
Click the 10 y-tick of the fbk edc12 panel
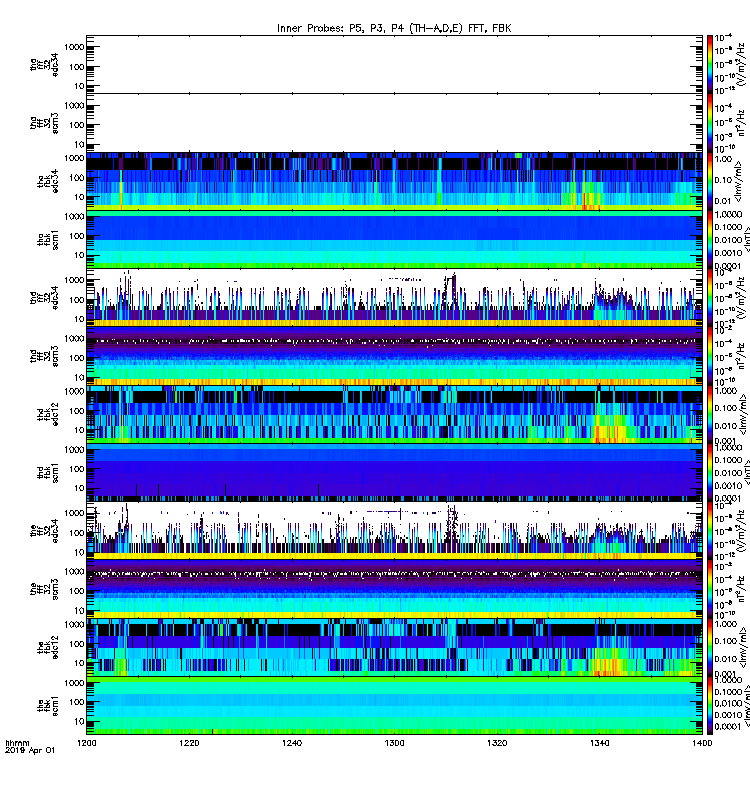[79, 663]
